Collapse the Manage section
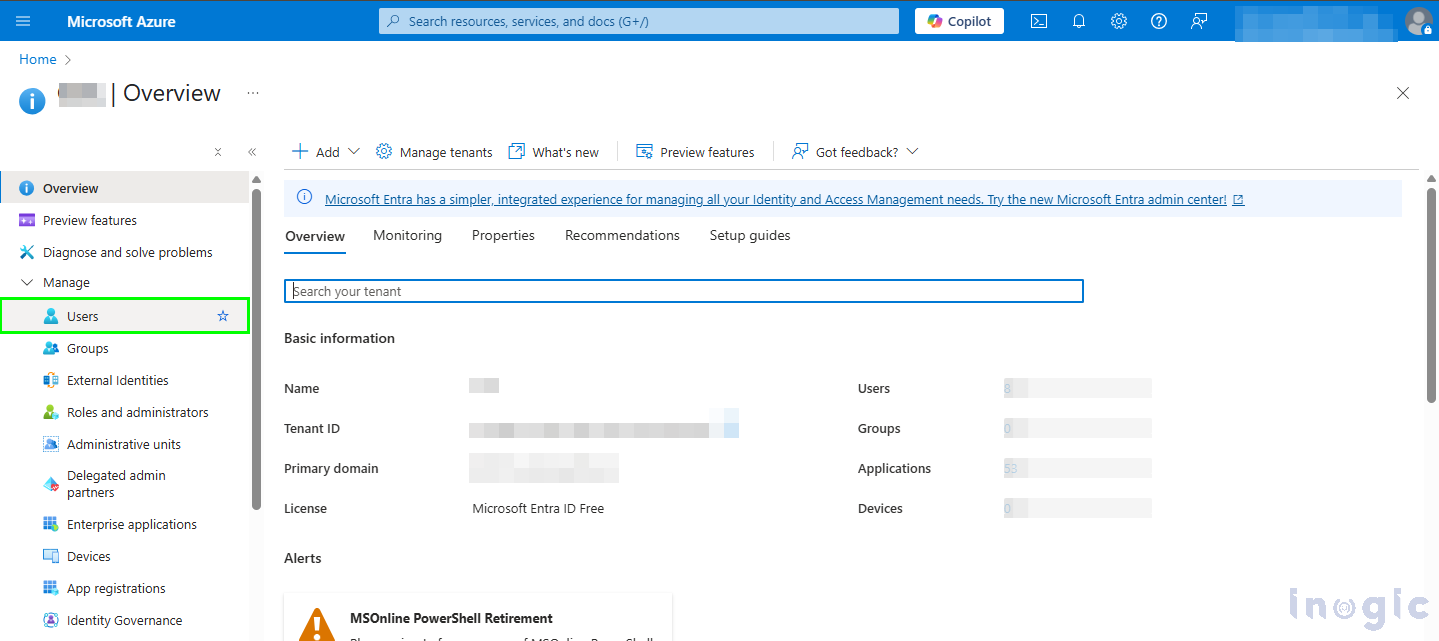The height and width of the screenshot is (641, 1439). click(x=27, y=283)
